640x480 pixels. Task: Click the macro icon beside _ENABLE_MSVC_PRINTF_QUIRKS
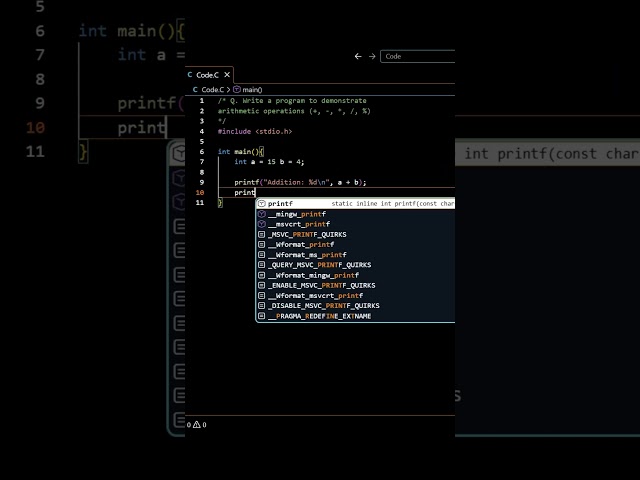click(x=262, y=285)
